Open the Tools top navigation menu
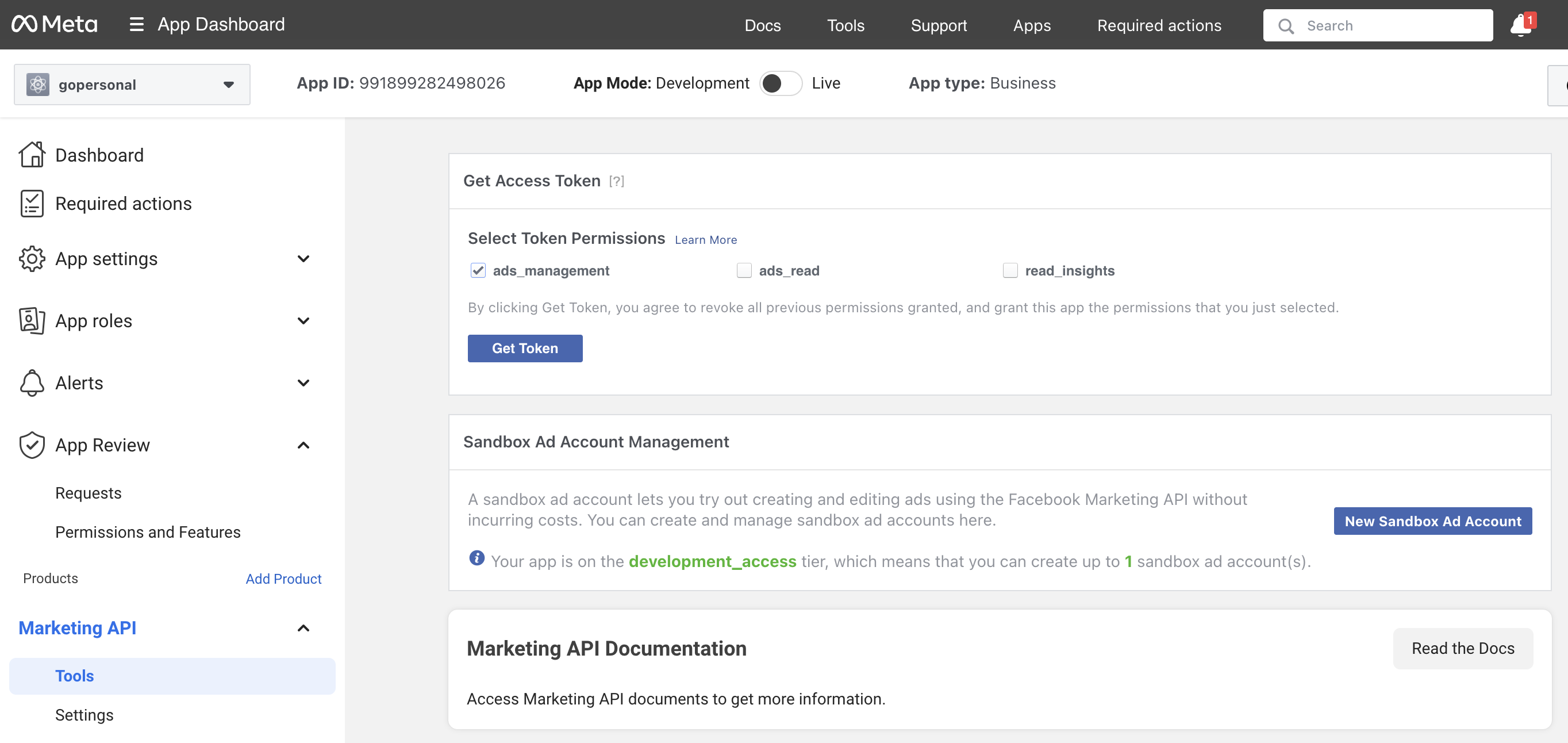 pos(845,25)
